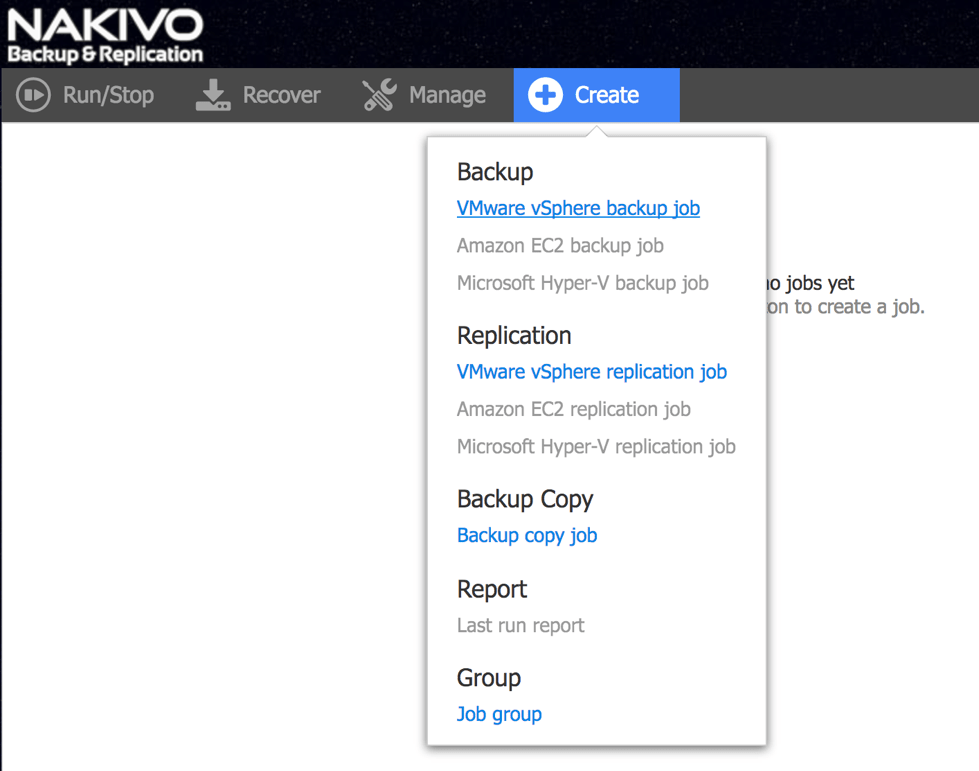Click the Manage wrench and screwdriver icon
Image resolution: width=979 pixels, height=771 pixels.
click(x=379, y=95)
